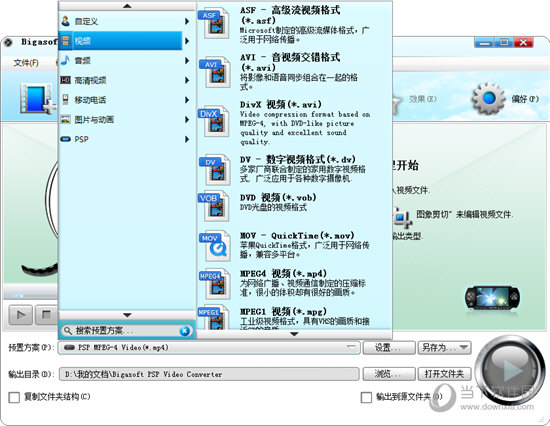Select the 移动电话 category
The width and height of the screenshot is (550, 426).
(x=121, y=100)
